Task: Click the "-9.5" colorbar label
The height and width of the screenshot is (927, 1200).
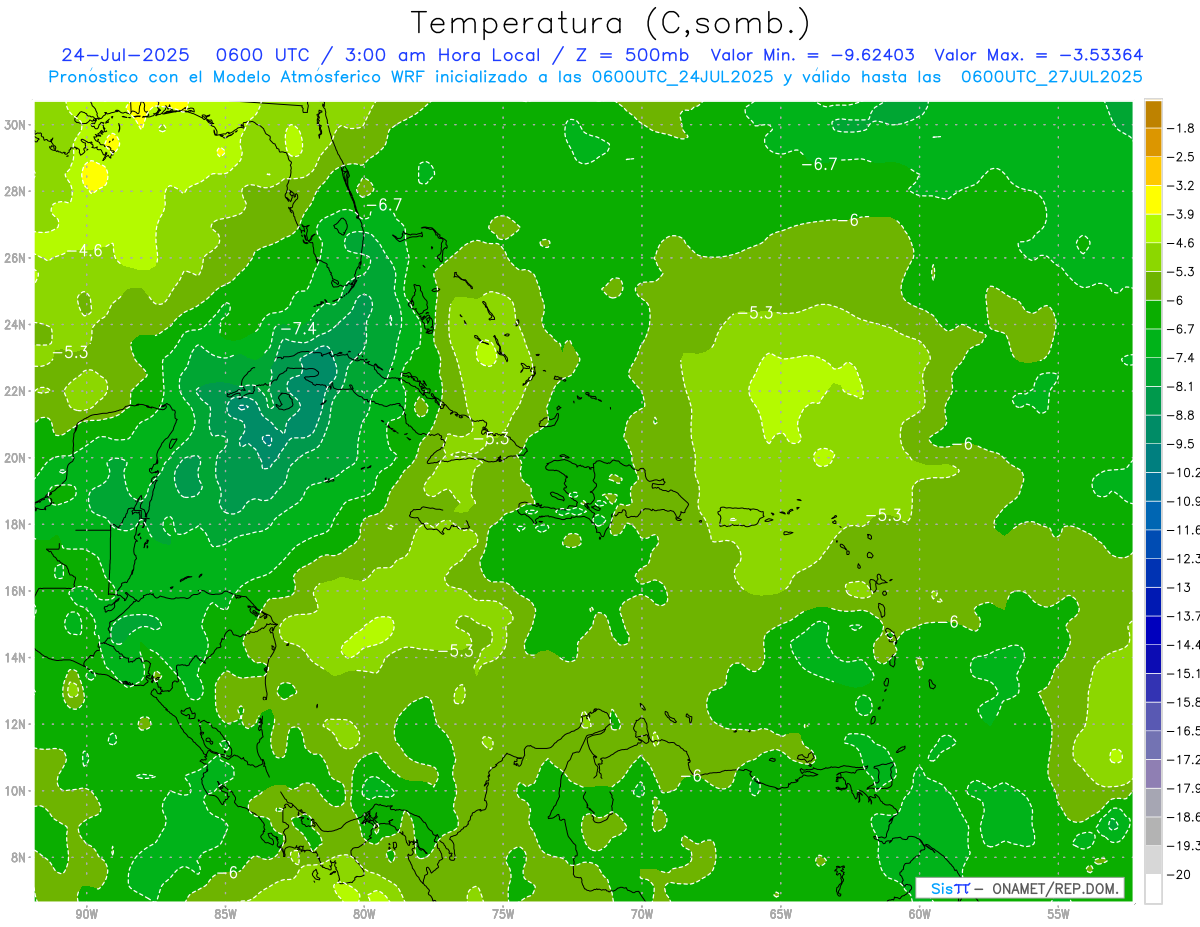Action: [1182, 444]
